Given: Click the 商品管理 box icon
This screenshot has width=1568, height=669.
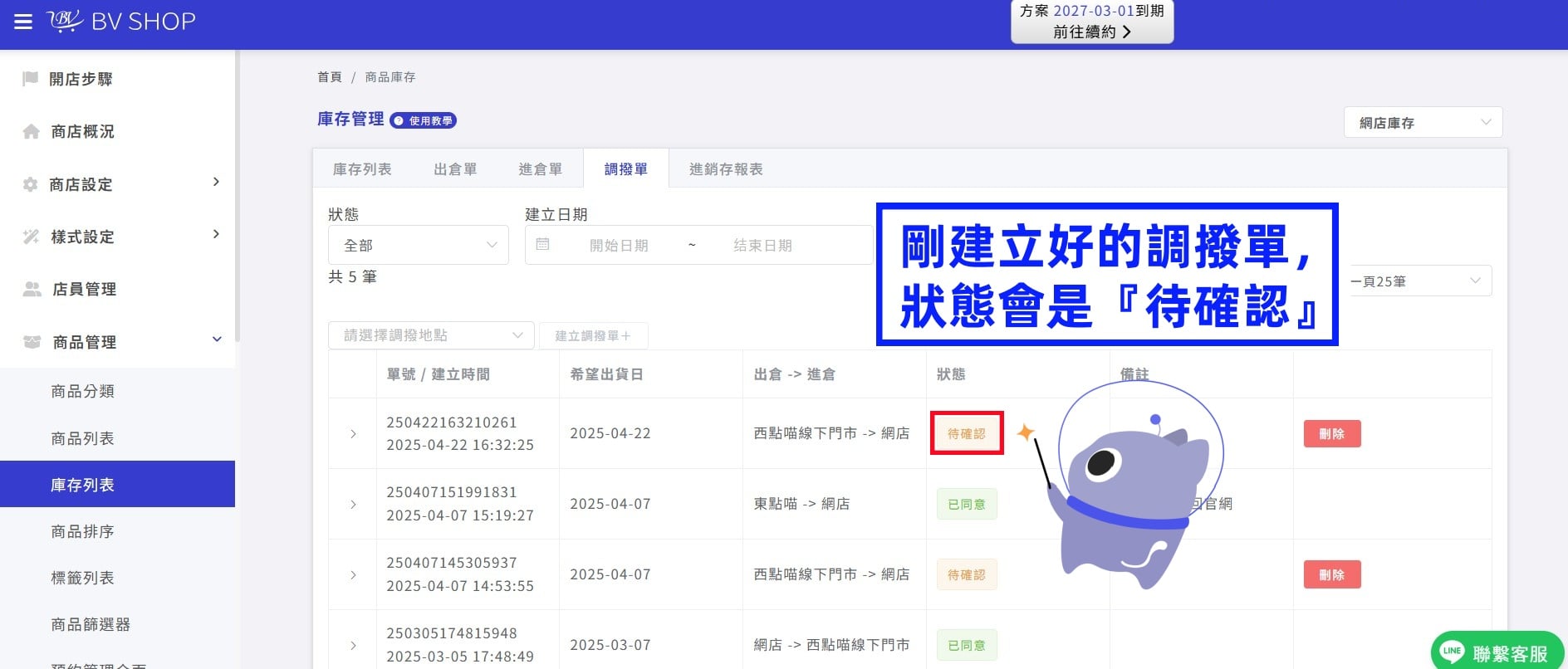Looking at the screenshot, I should coord(32,342).
